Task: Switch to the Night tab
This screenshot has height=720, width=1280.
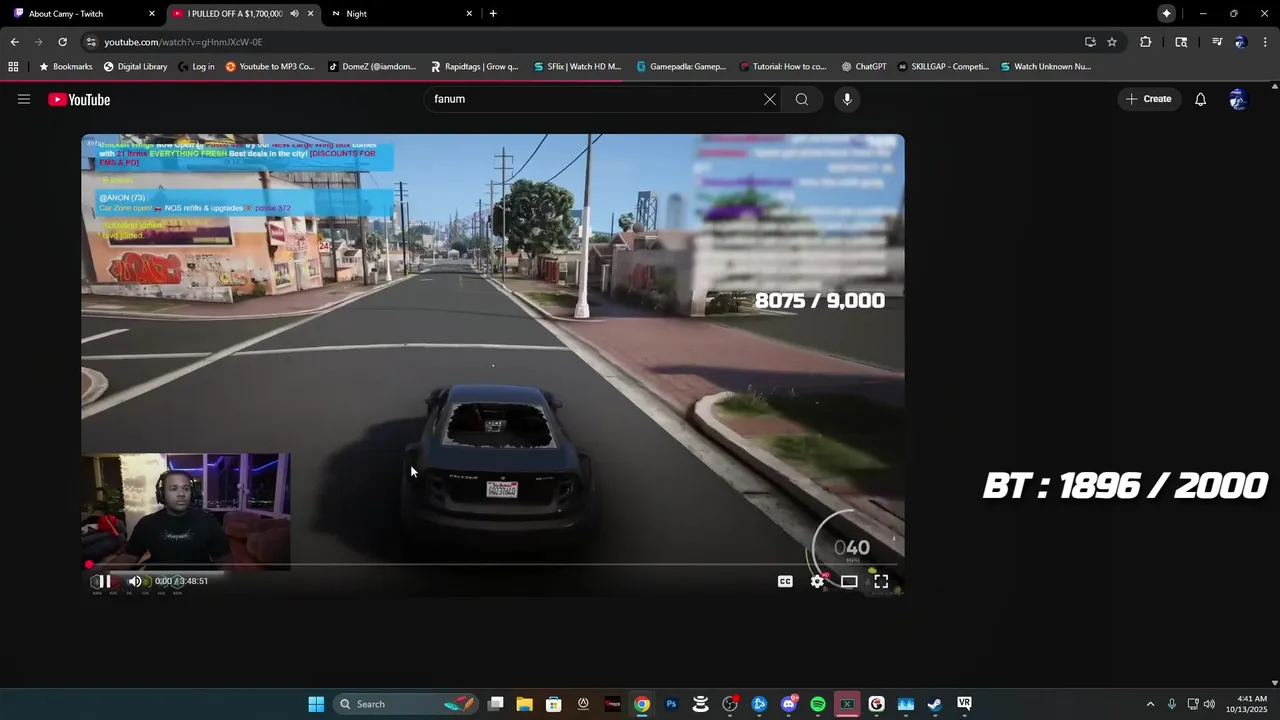Action: 400,13
